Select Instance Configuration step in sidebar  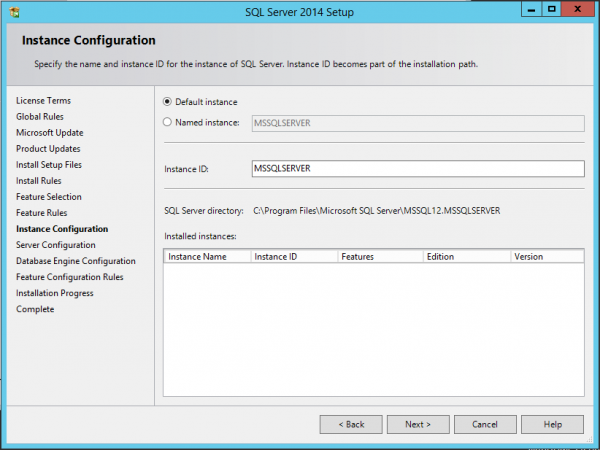click(62, 229)
